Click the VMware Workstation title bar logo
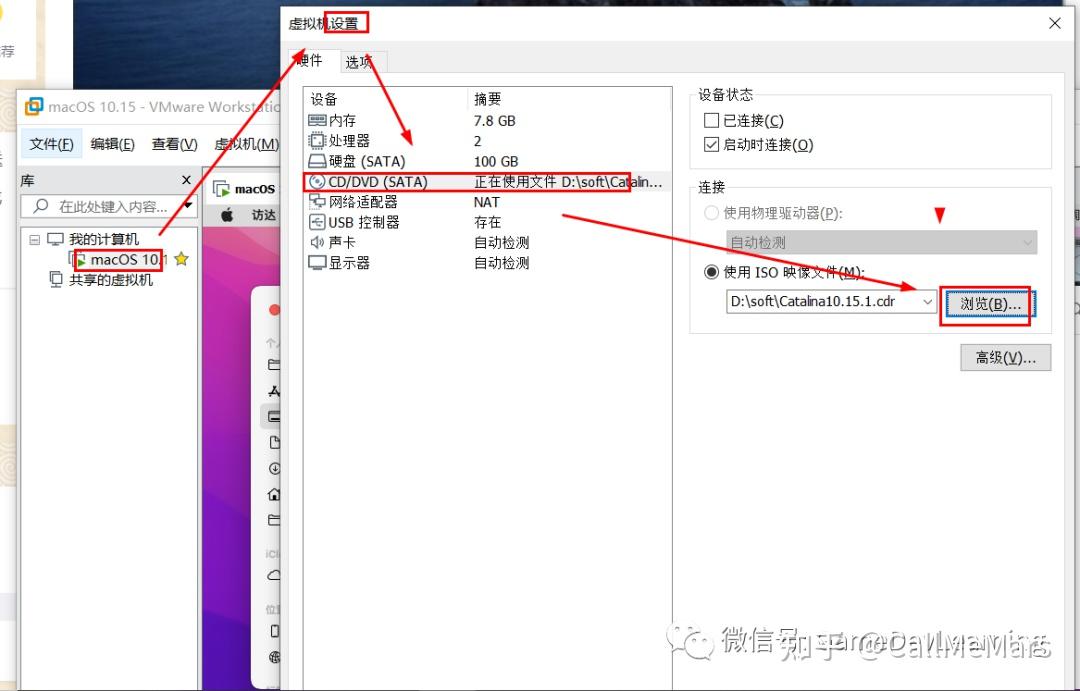The height and width of the screenshot is (691, 1080). (x=34, y=107)
